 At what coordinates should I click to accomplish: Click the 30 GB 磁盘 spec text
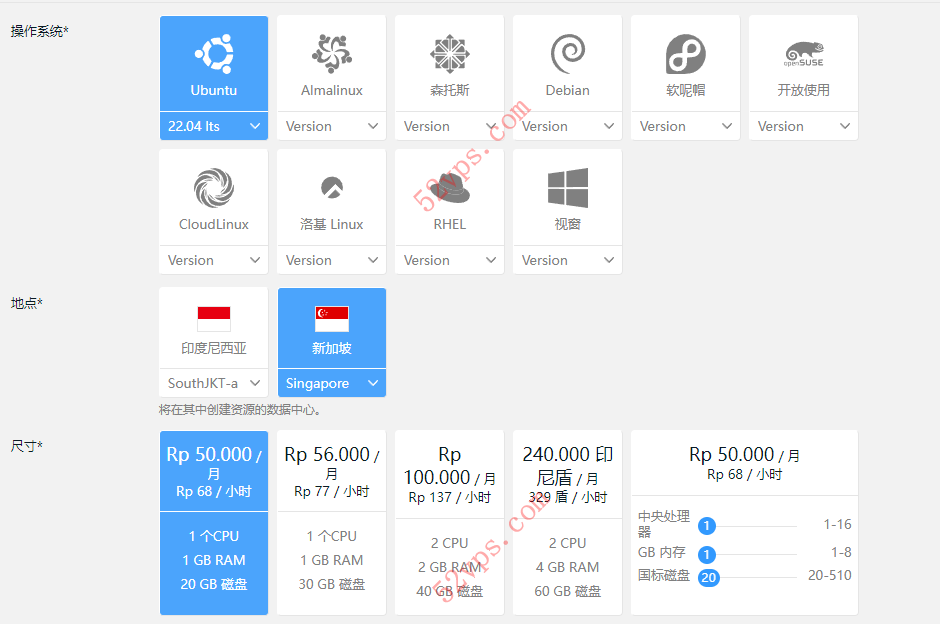pos(332,584)
